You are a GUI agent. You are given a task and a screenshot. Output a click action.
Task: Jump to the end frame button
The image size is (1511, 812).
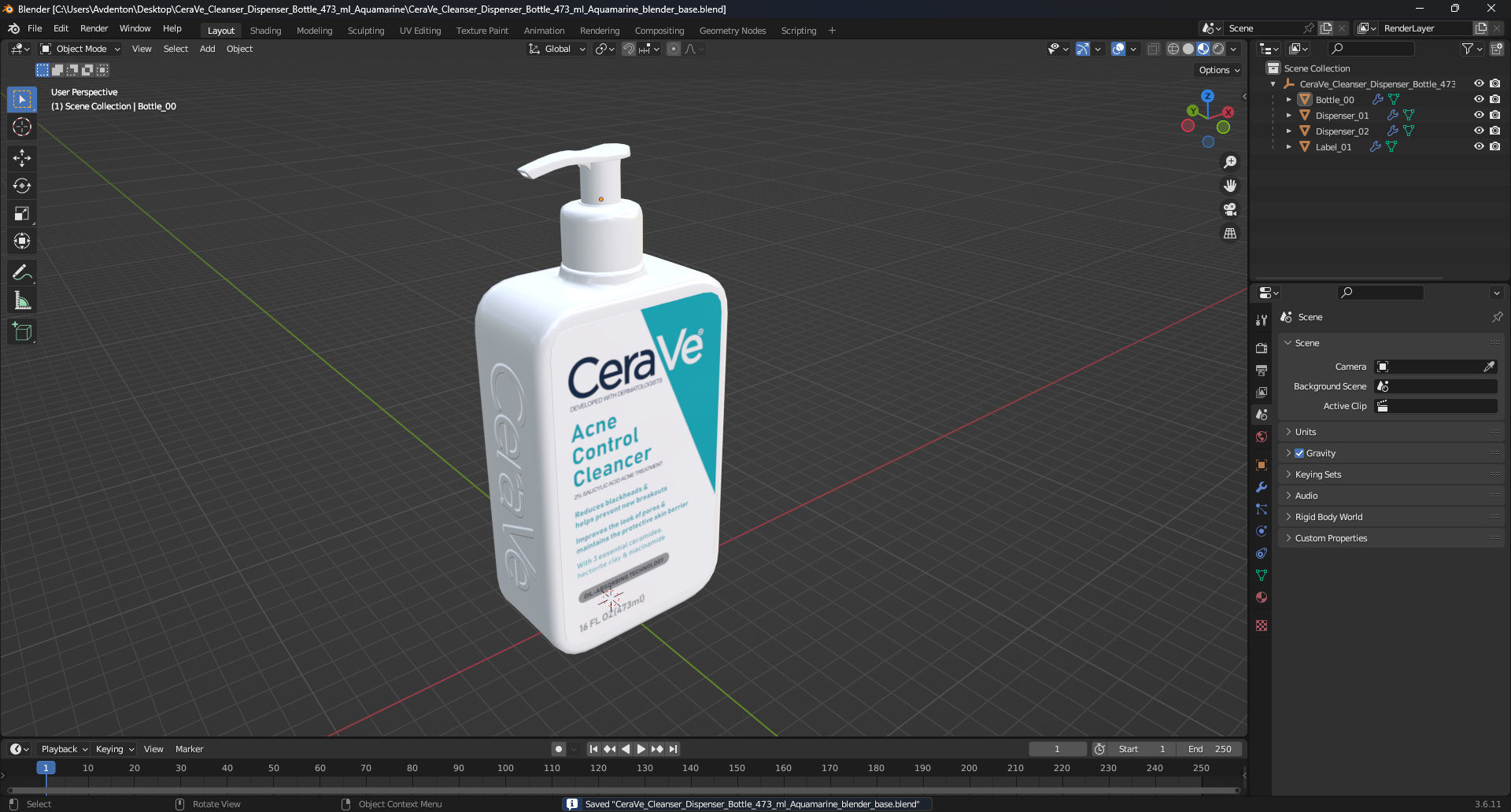[x=674, y=749]
